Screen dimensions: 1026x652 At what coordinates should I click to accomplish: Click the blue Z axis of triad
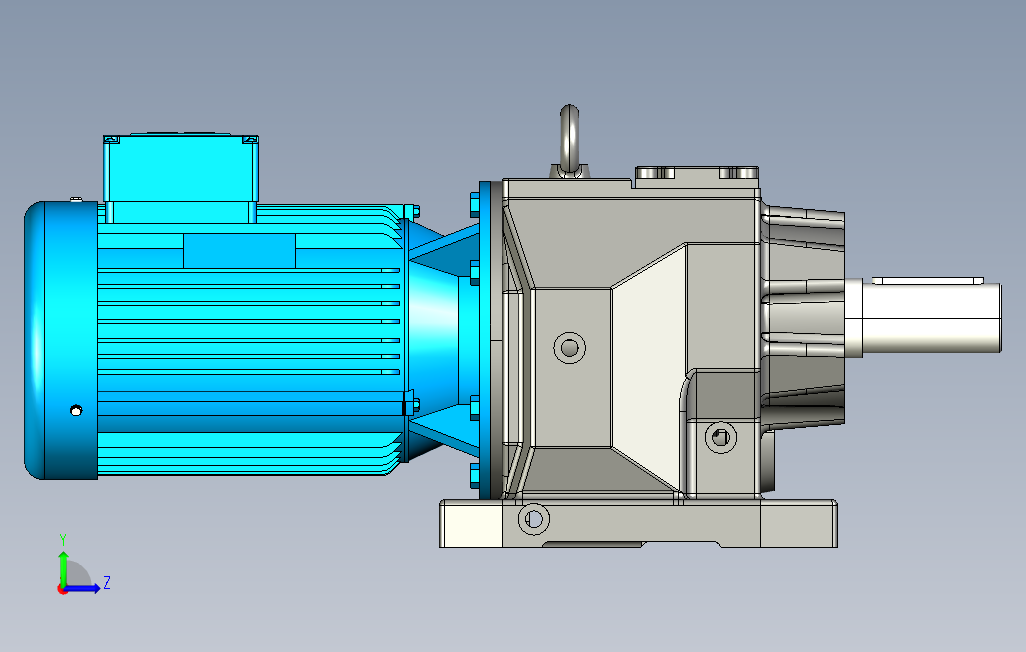coord(82,589)
